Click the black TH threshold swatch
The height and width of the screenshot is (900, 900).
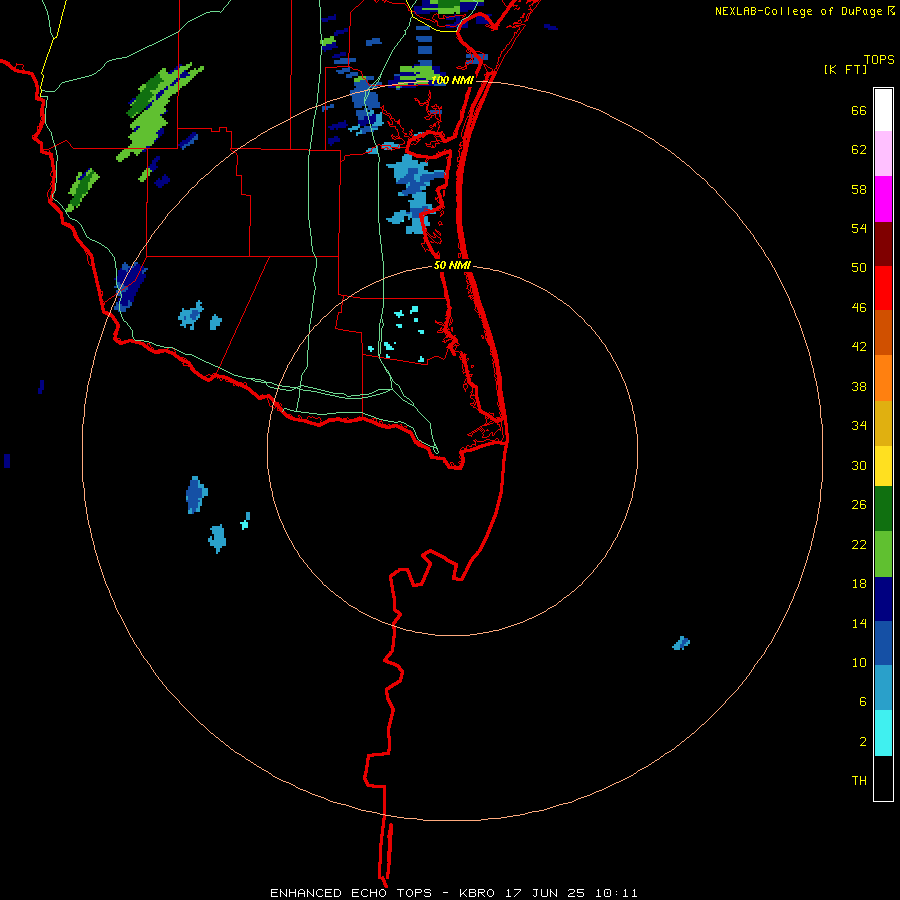tap(883, 778)
